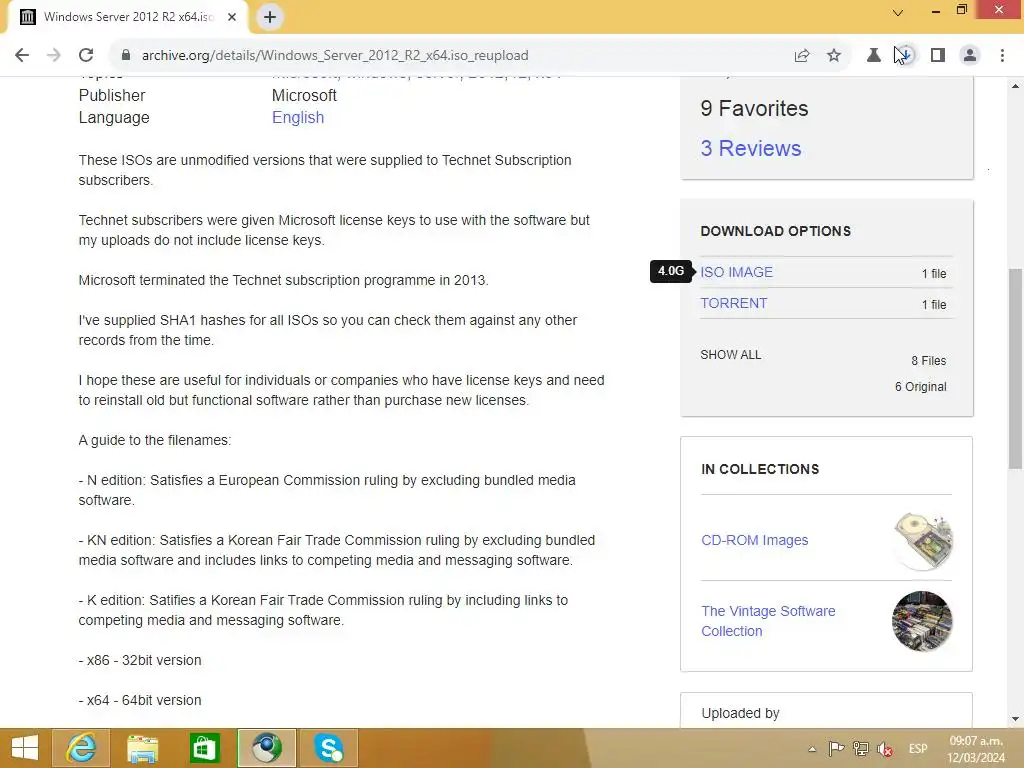The height and width of the screenshot is (768, 1024).
Task: Click the muted volume tray icon
Action: (x=886, y=748)
